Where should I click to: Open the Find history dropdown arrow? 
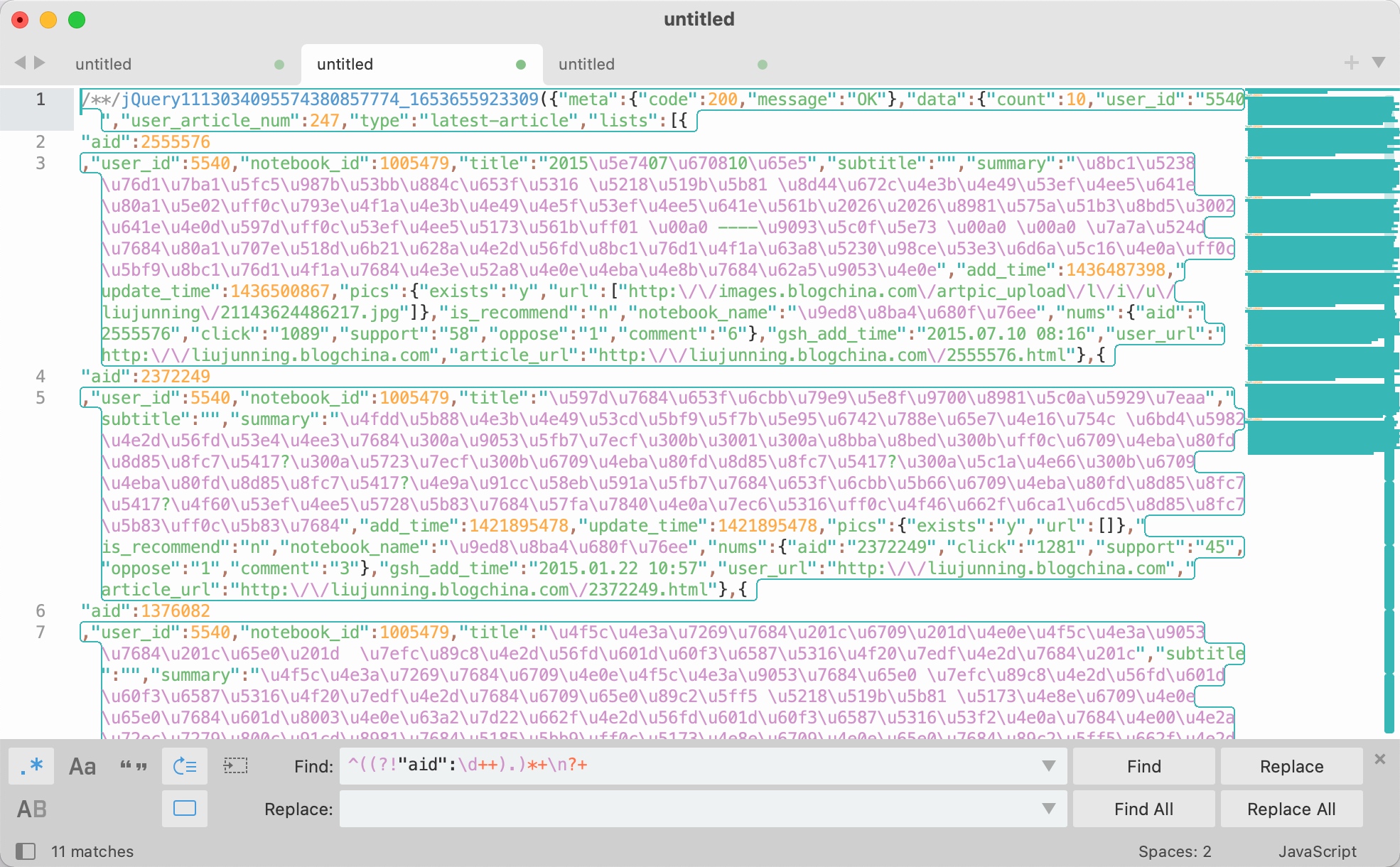pyautogui.click(x=1048, y=766)
